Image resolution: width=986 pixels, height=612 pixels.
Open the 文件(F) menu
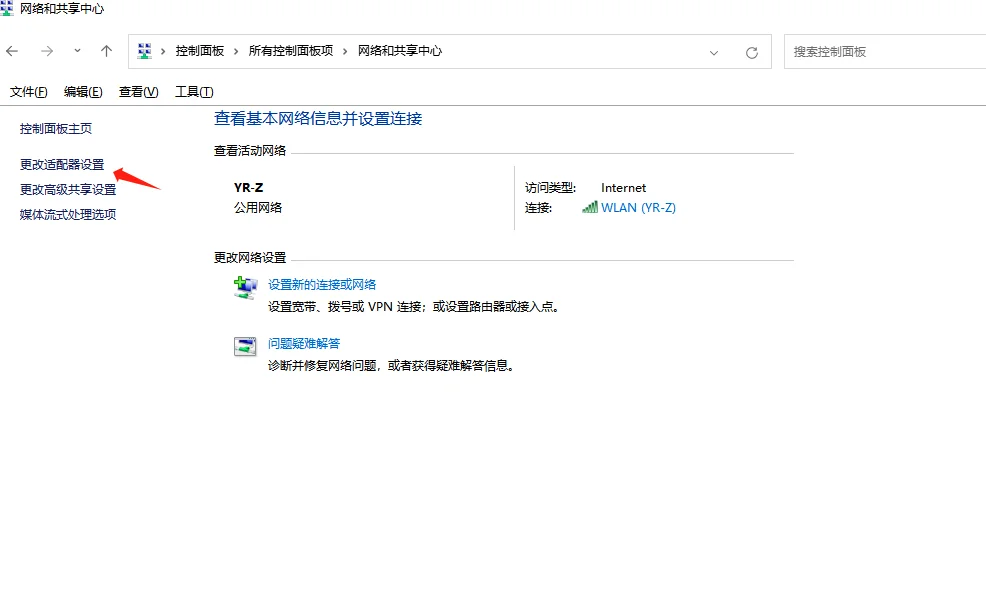(x=28, y=92)
